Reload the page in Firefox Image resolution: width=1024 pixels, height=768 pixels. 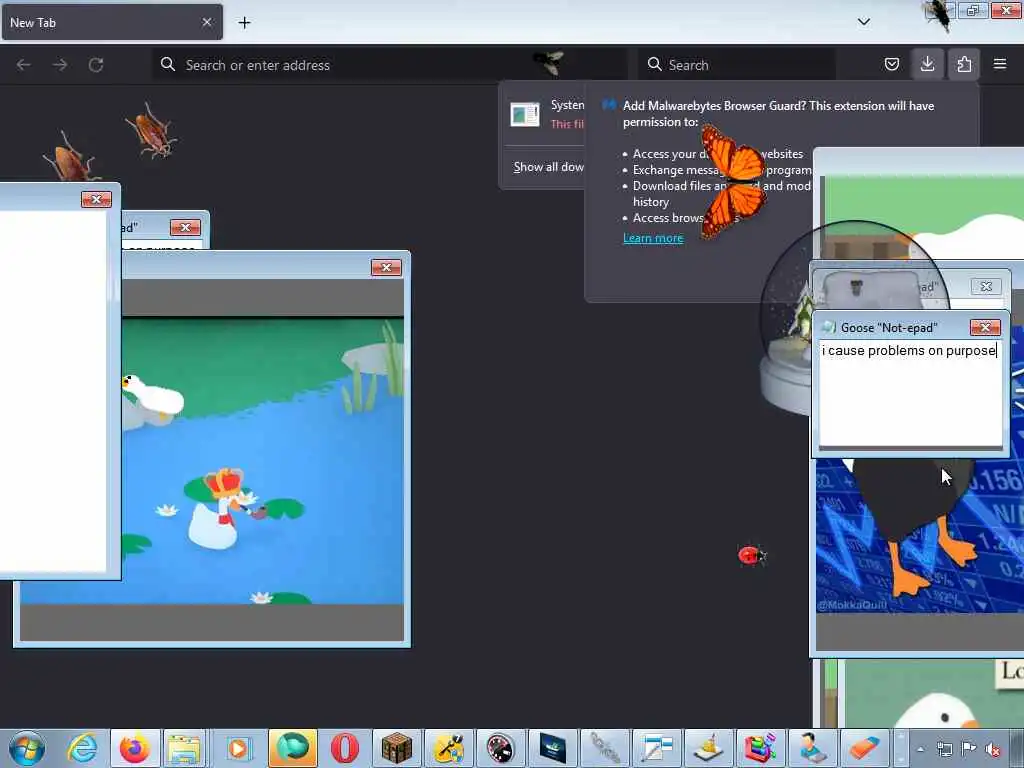(96, 65)
